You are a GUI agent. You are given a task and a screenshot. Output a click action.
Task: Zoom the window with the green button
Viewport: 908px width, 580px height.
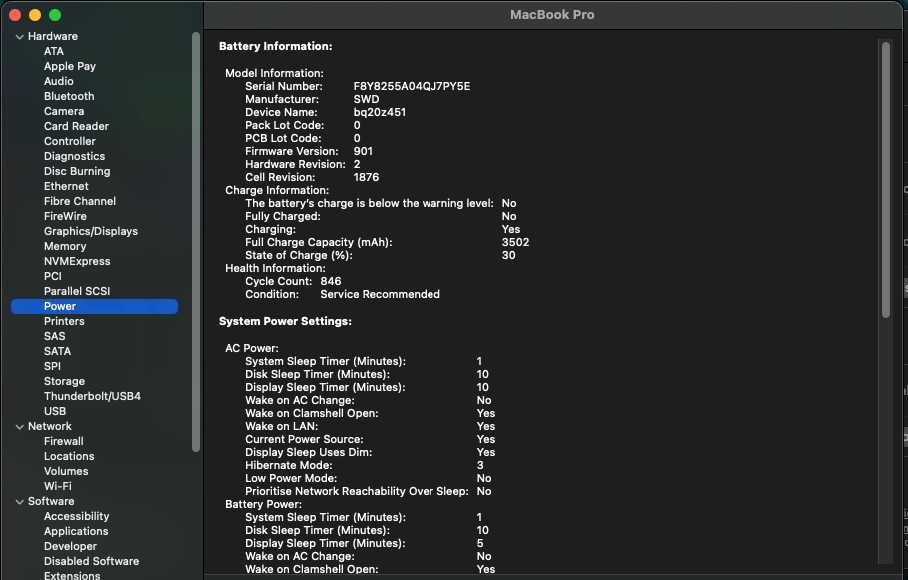55,15
